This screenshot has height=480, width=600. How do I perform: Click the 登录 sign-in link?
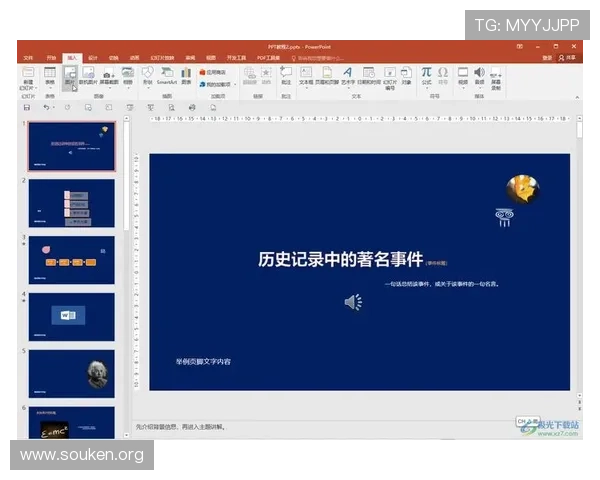(x=547, y=58)
